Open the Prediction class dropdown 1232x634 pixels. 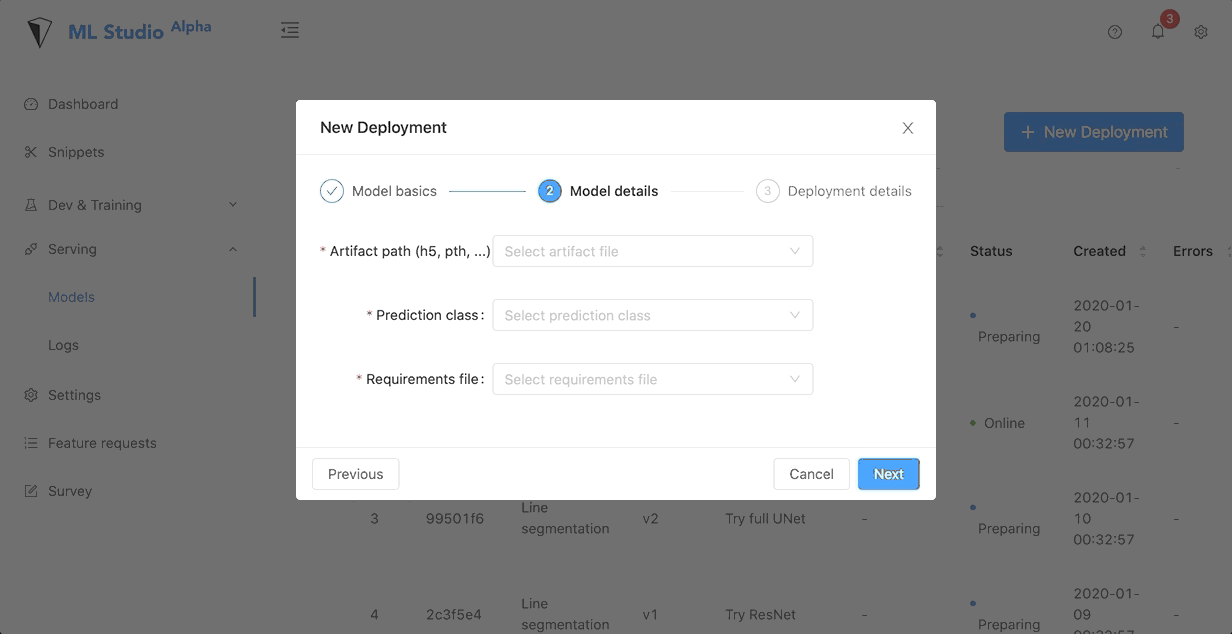pos(652,315)
